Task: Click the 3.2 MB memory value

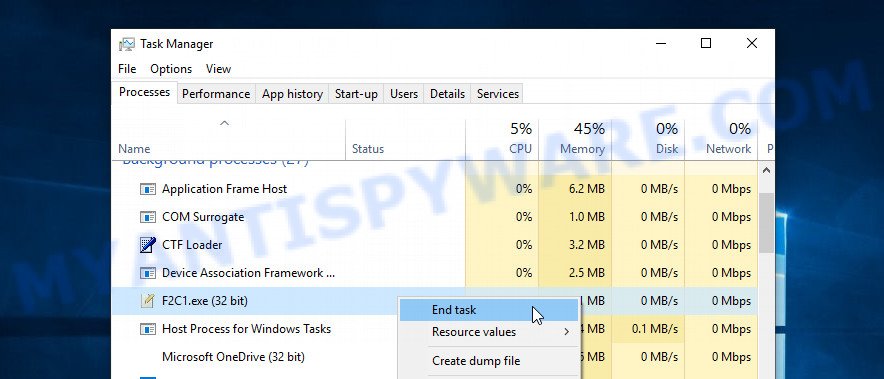Action: (x=587, y=245)
